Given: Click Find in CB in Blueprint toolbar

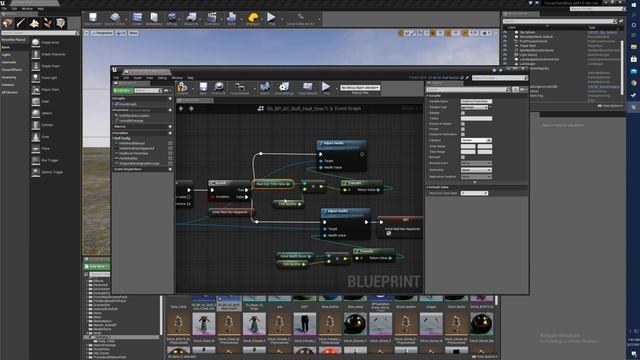Looking at the screenshot, I should (219, 88).
